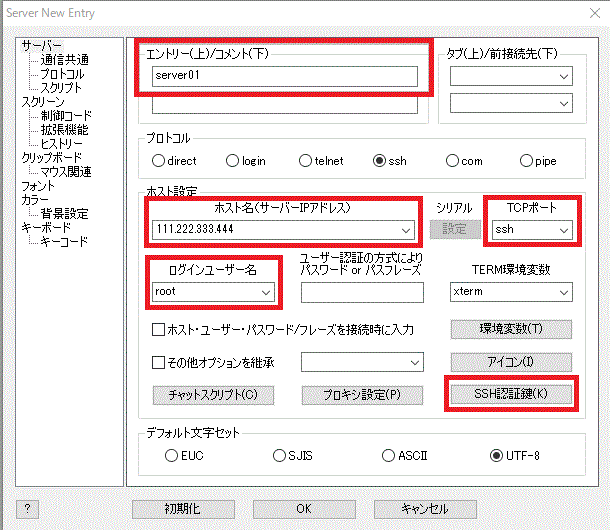Click the キャンセル button
Image resolution: width=610 pixels, height=530 pixels.
tap(425, 509)
